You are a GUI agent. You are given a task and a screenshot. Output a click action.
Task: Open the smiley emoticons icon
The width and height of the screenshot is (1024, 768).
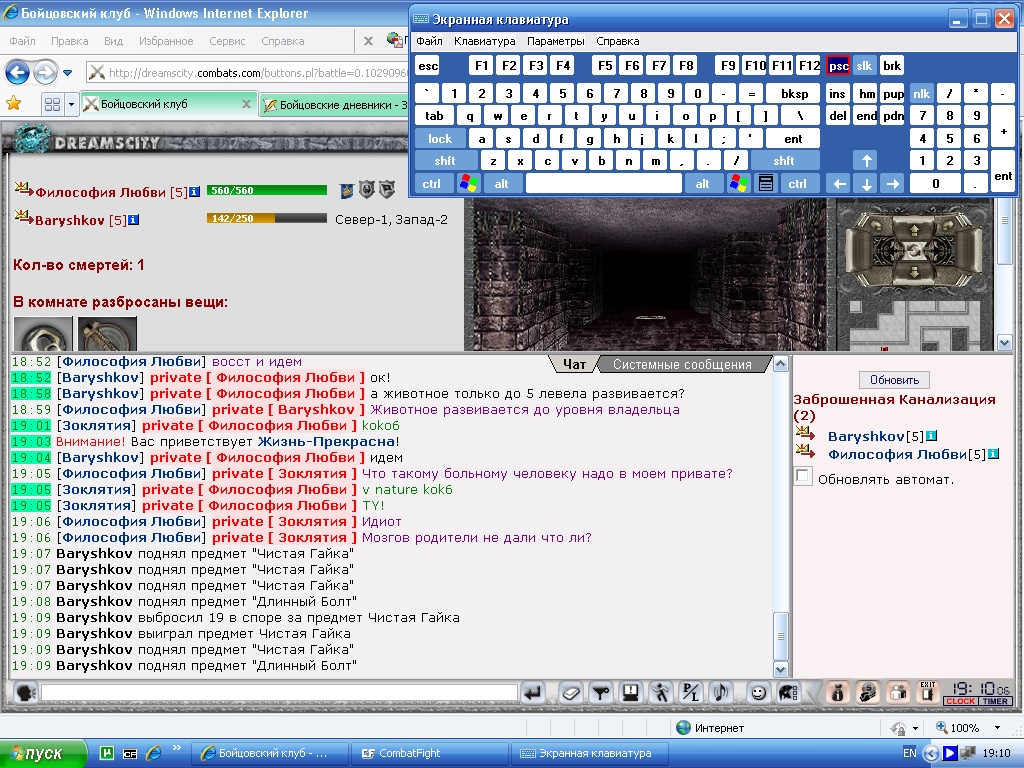758,693
